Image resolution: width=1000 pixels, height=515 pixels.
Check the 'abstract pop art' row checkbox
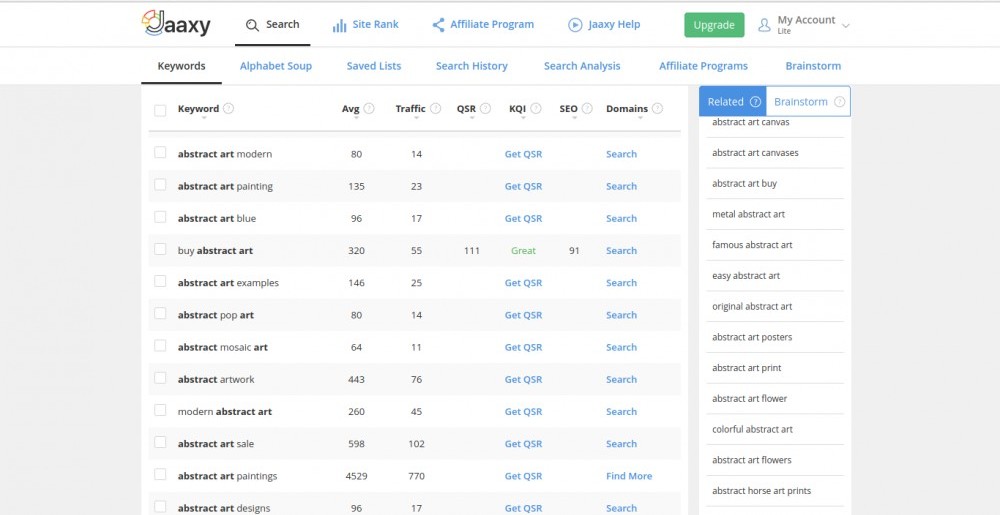pos(160,314)
